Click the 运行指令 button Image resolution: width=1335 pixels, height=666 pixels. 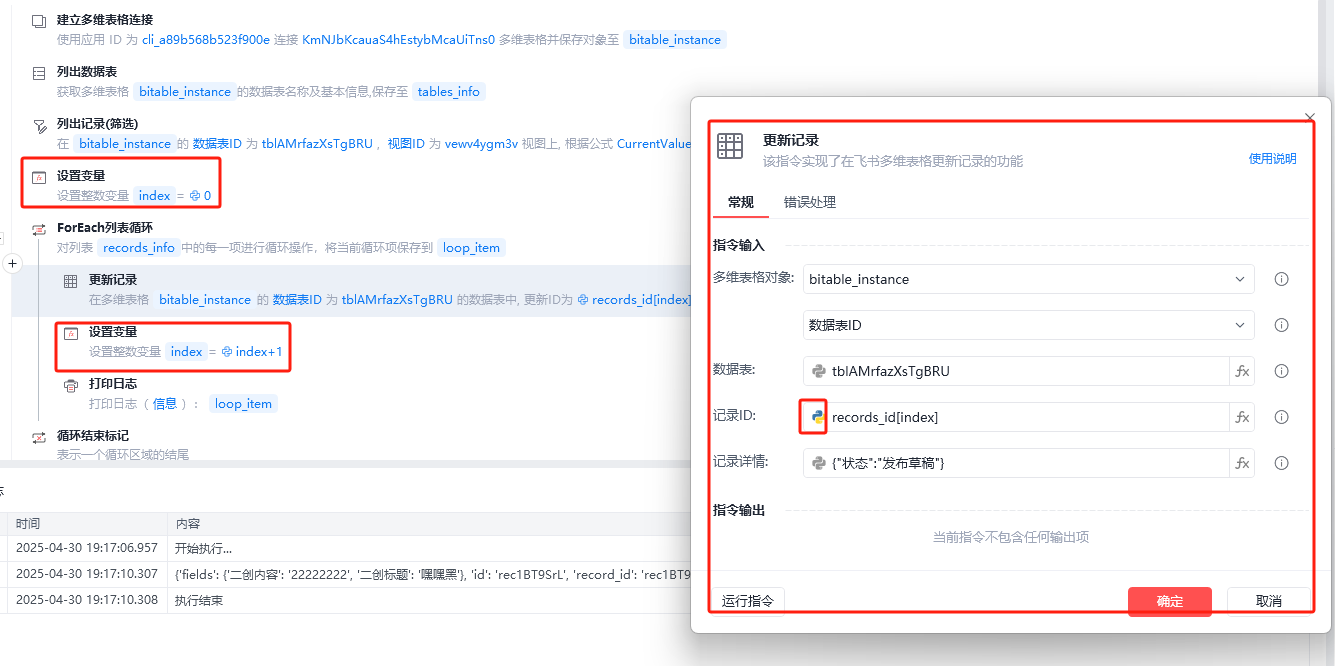pyautogui.click(x=747, y=601)
